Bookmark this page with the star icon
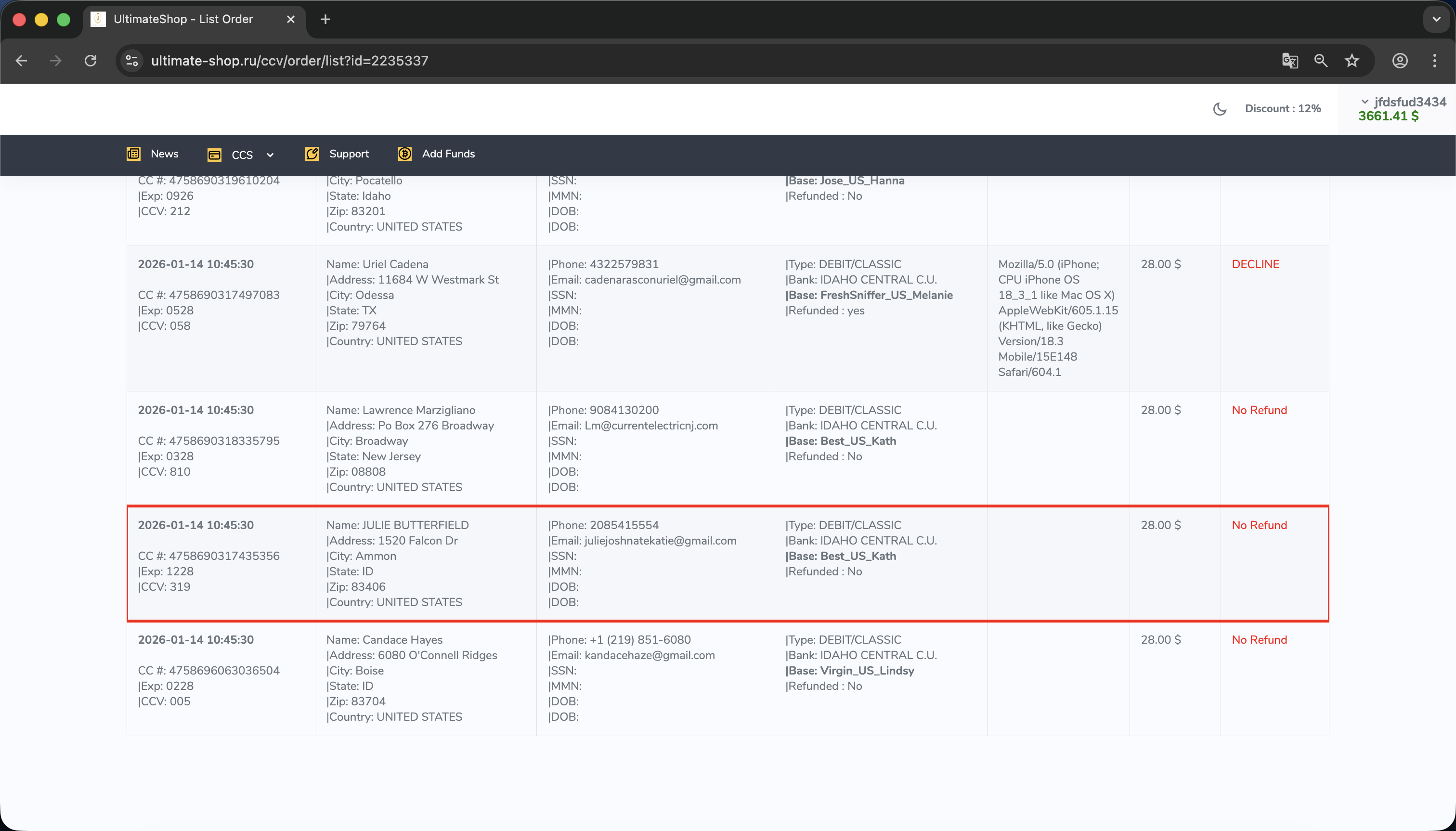 1352,61
